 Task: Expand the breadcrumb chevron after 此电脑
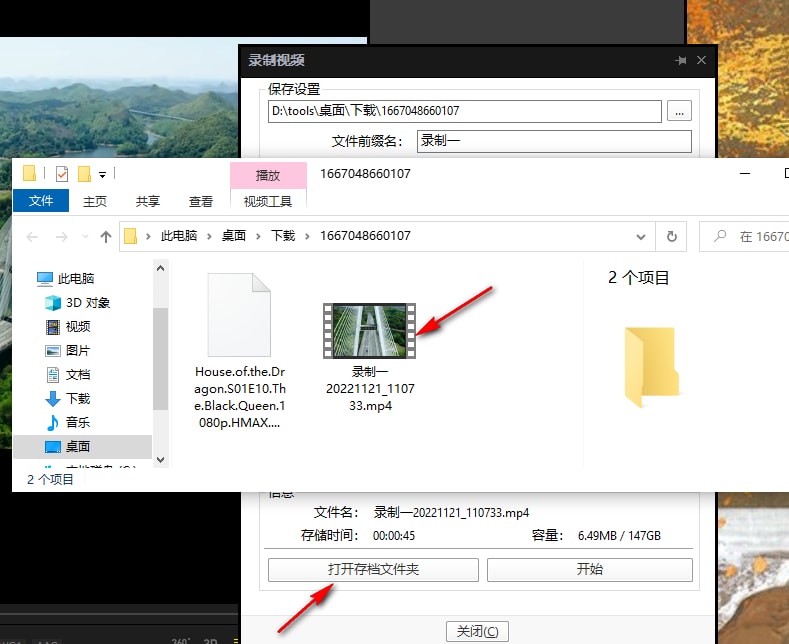pyautogui.click(x=209, y=236)
